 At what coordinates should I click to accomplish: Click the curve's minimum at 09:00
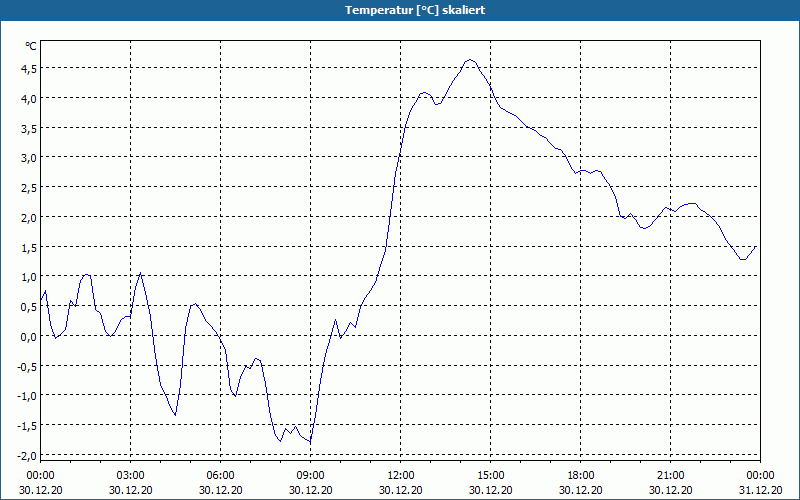tap(310, 441)
